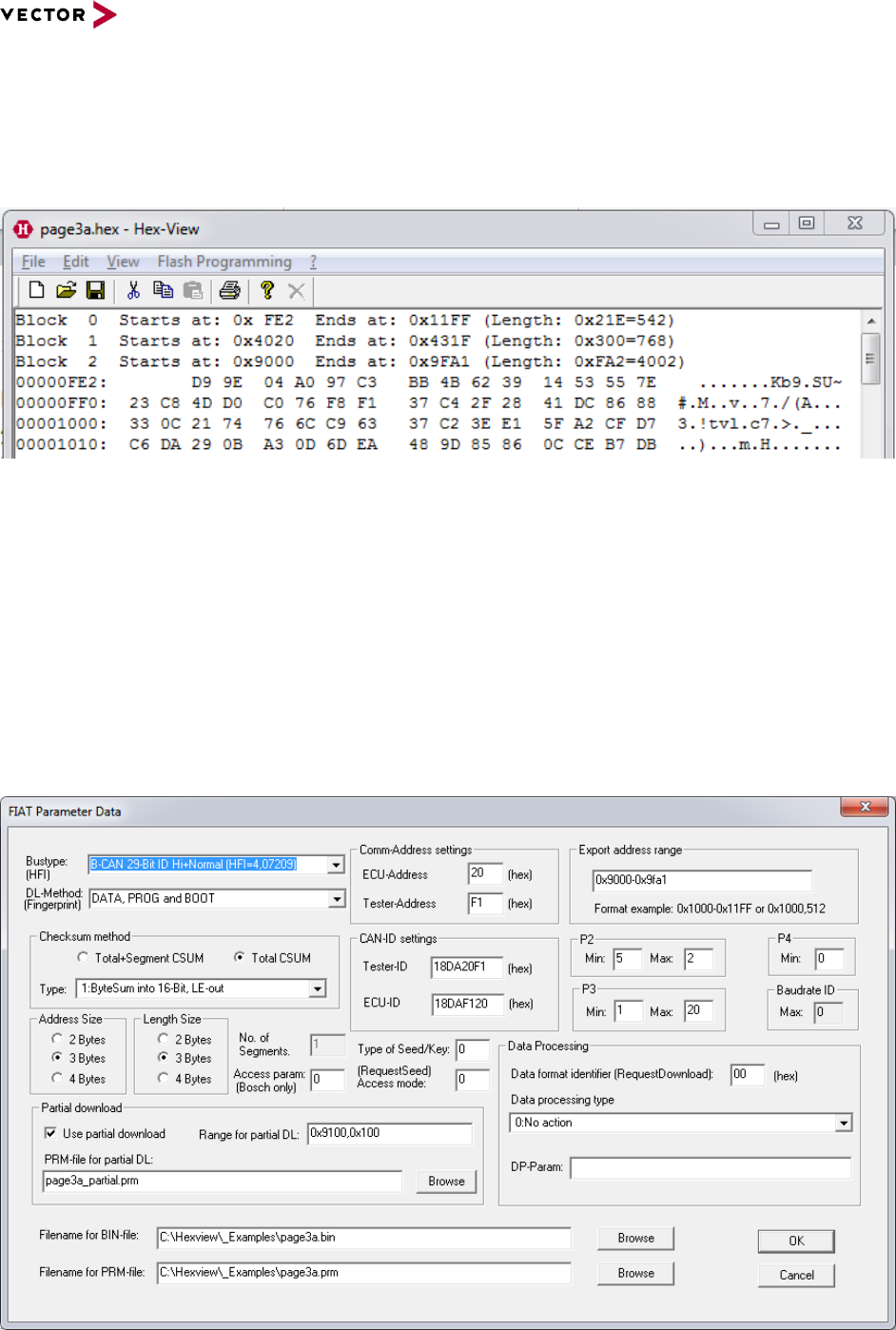Open the ? help menu
Viewport: 896px width, 1330px height.
click(313, 262)
